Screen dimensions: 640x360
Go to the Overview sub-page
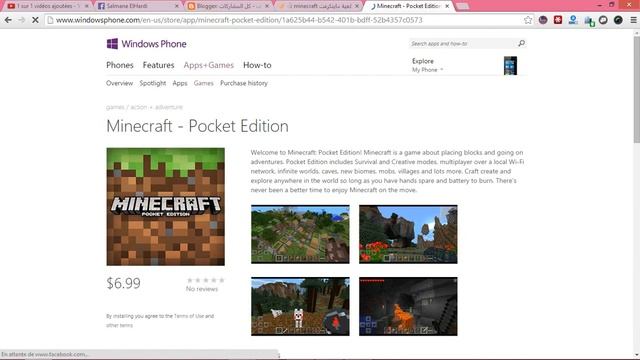[x=119, y=83]
